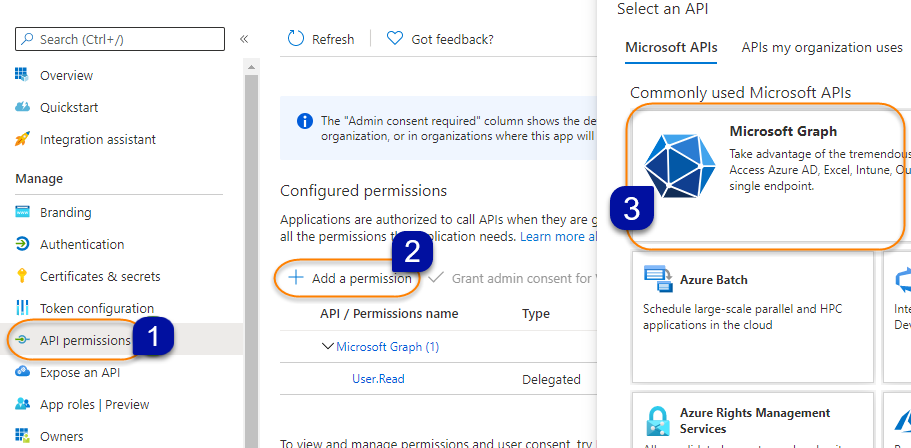The width and height of the screenshot is (911, 448).
Task: Open Token configuration
Action: pos(97,308)
